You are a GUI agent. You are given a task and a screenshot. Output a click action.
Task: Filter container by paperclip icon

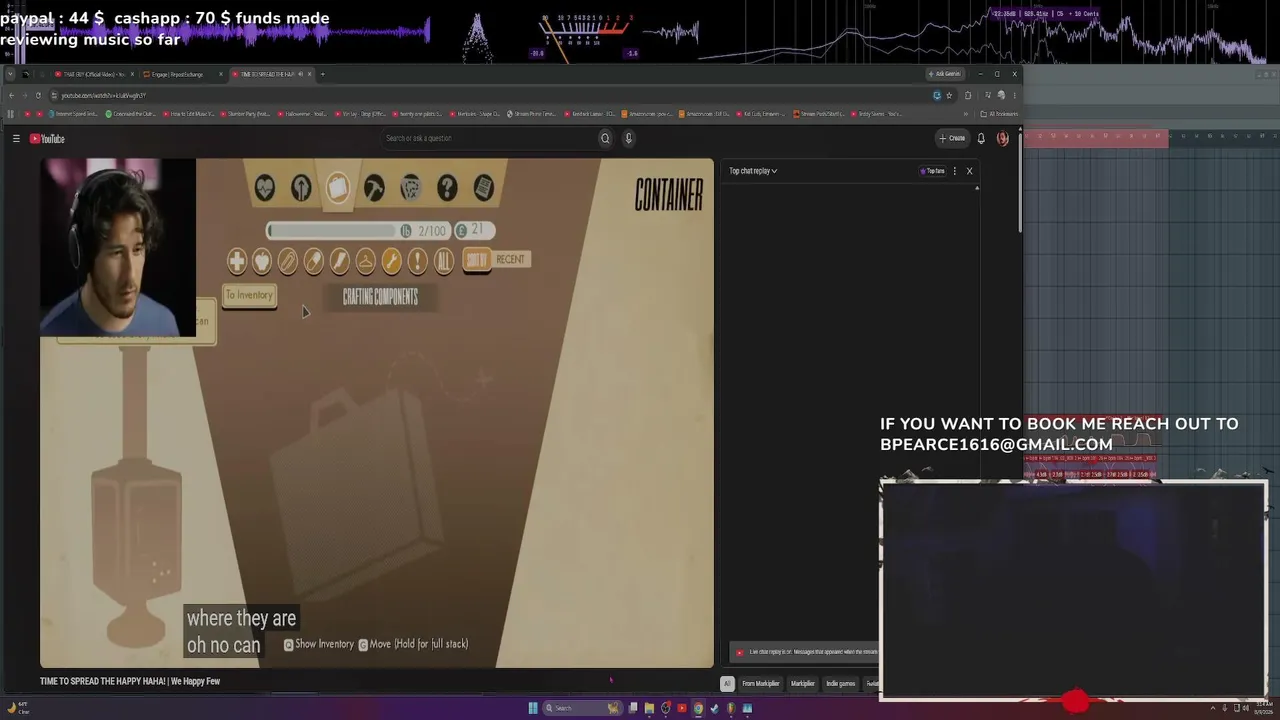coord(288,261)
